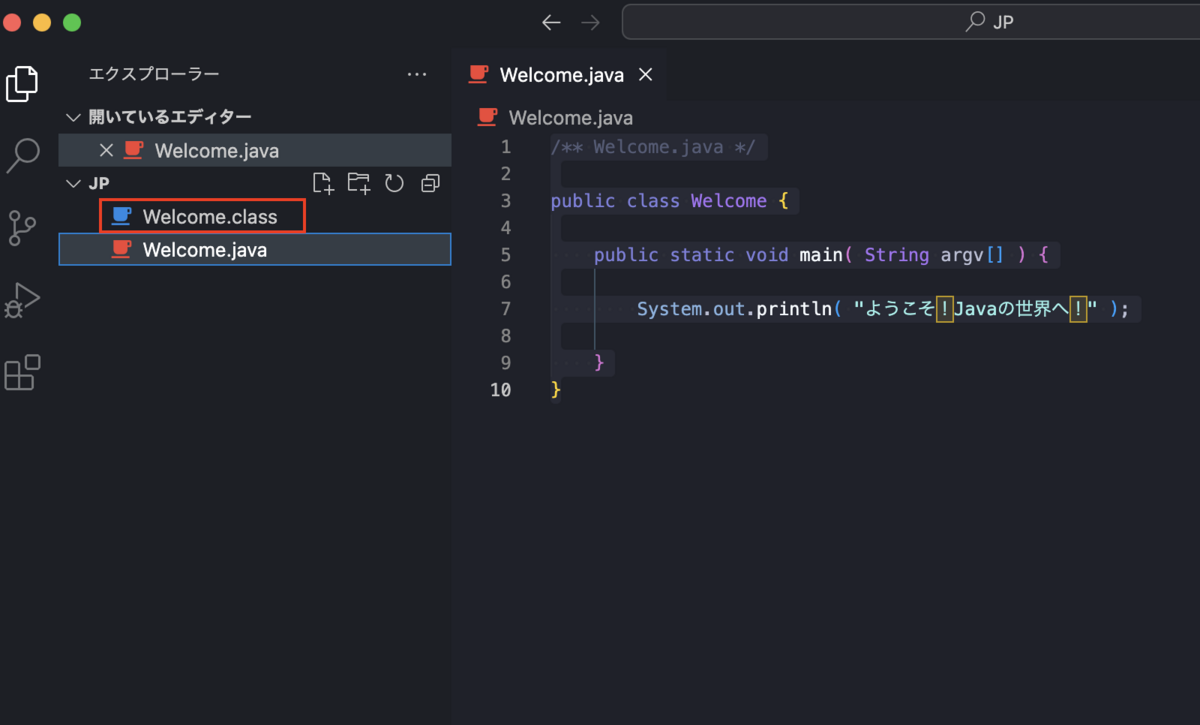Click the string ようこそ!Javaの世界へ!
Viewport: 1200px width, 725px height.
coord(976,309)
